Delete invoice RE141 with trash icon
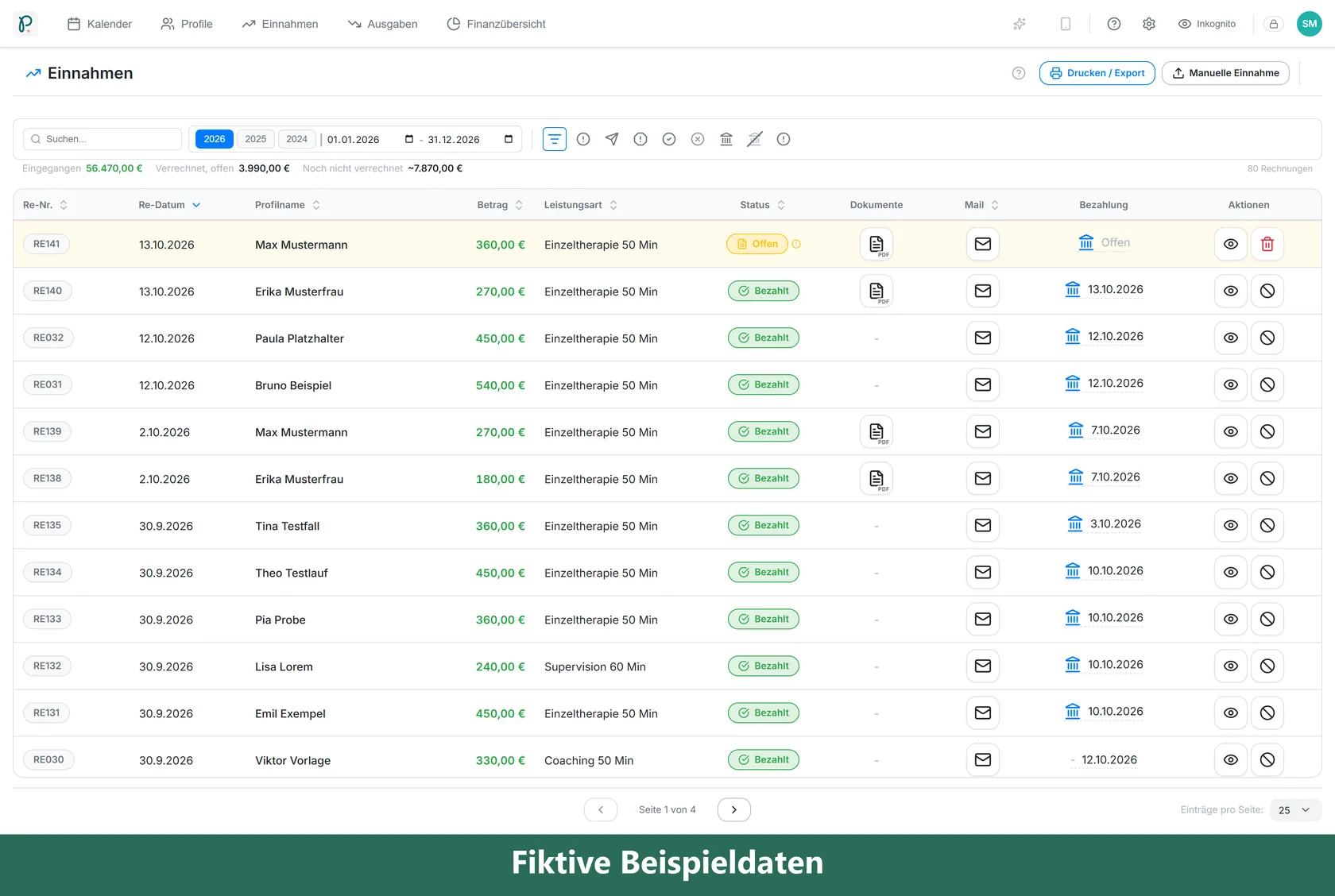The width and height of the screenshot is (1335, 896). 1267,244
